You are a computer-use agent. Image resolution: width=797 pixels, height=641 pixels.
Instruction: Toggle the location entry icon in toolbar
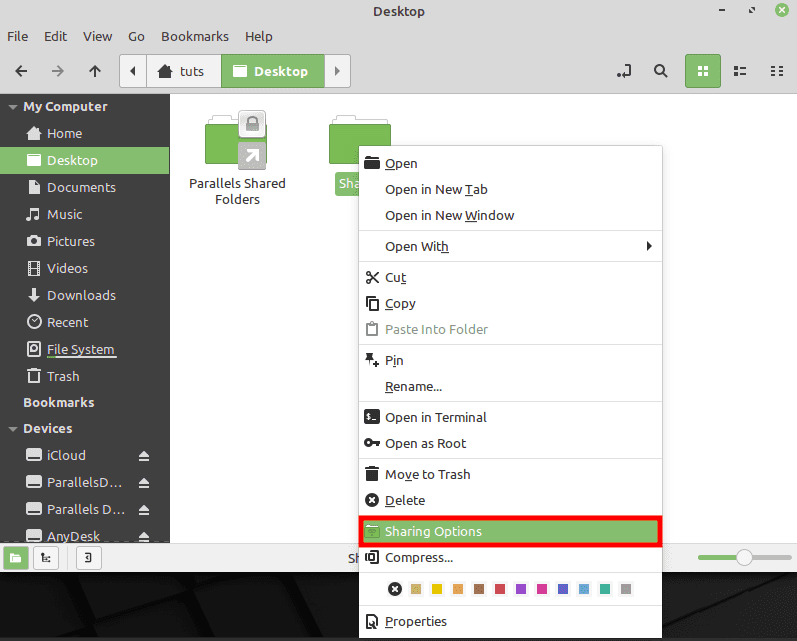pos(624,71)
